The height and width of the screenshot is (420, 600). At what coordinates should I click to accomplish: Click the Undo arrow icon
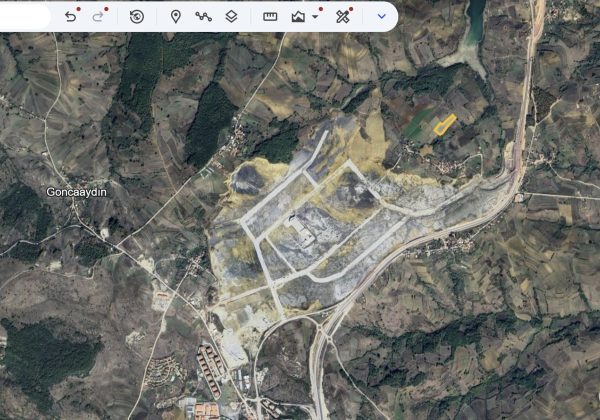pyautogui.click(x=70, y=16)
